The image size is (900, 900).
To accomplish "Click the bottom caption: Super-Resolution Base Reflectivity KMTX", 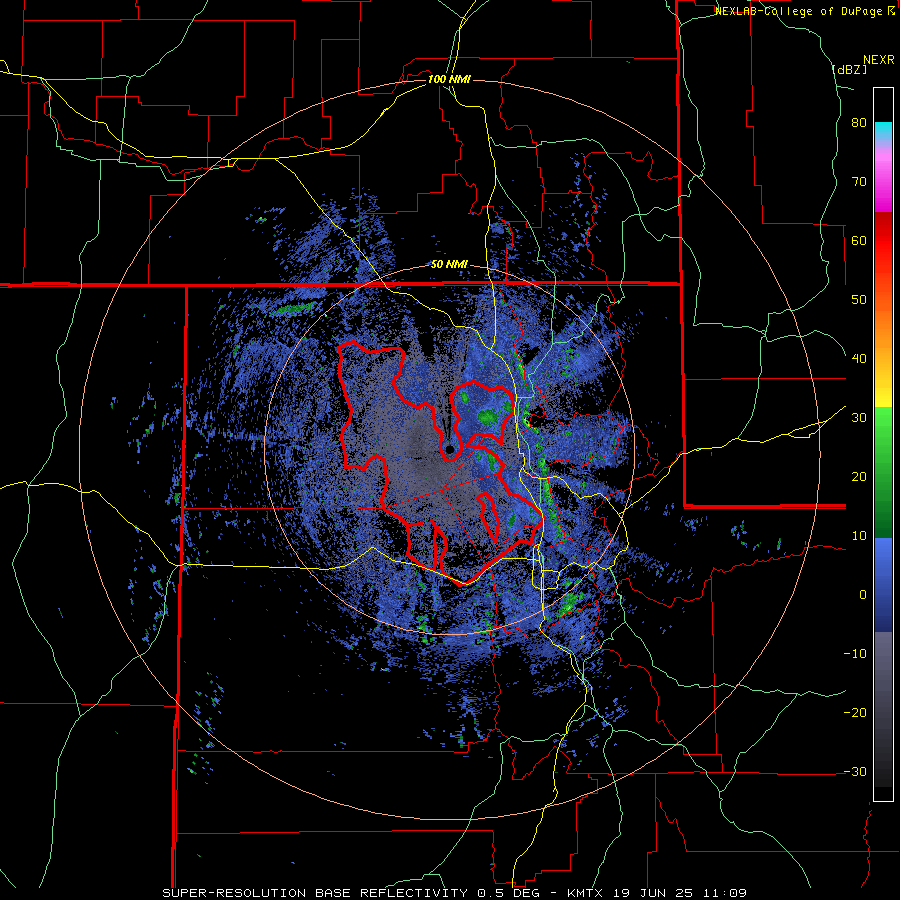I will [x=454, y=893].
